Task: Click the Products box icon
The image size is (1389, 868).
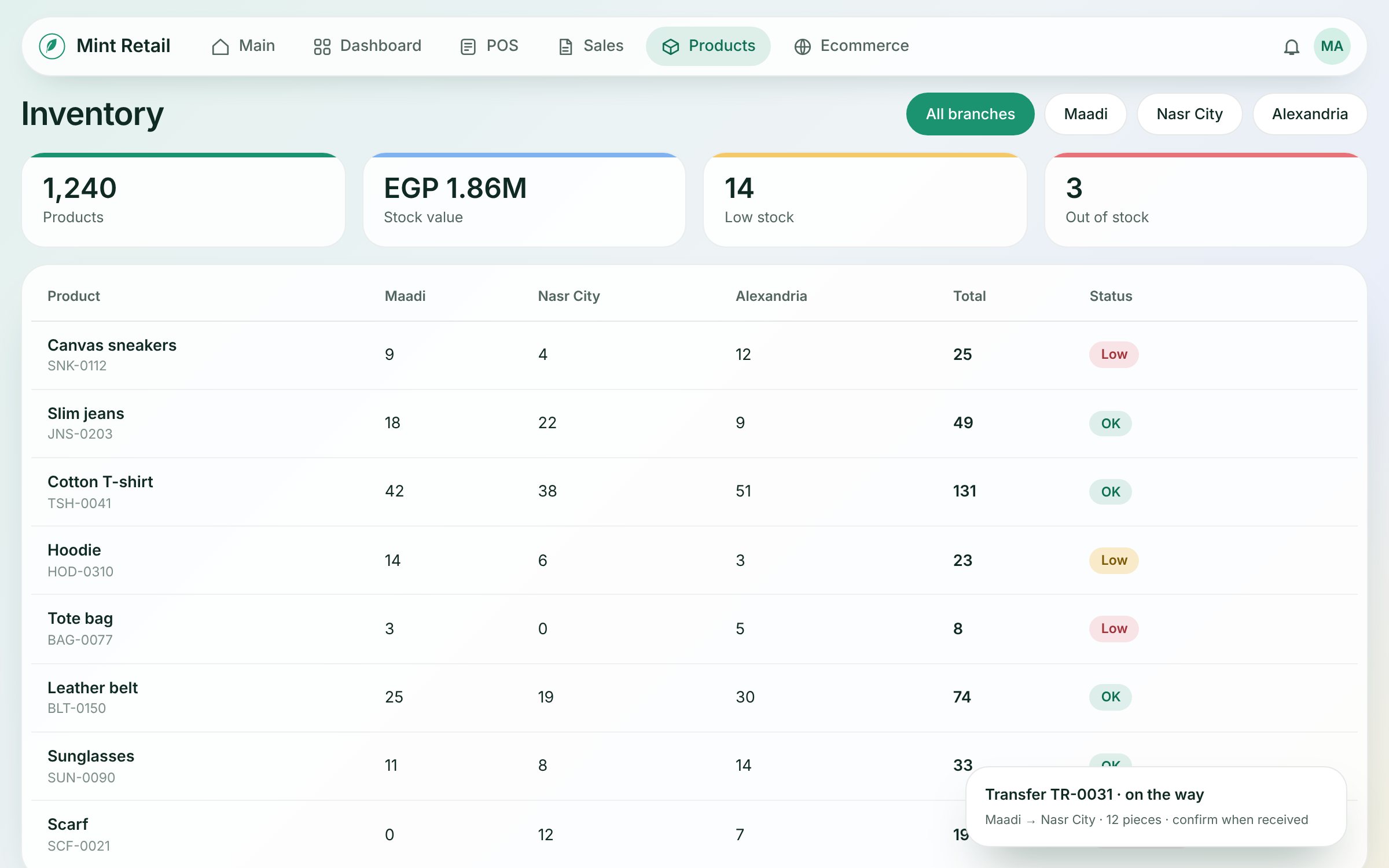Action: (x=670, y=46)
